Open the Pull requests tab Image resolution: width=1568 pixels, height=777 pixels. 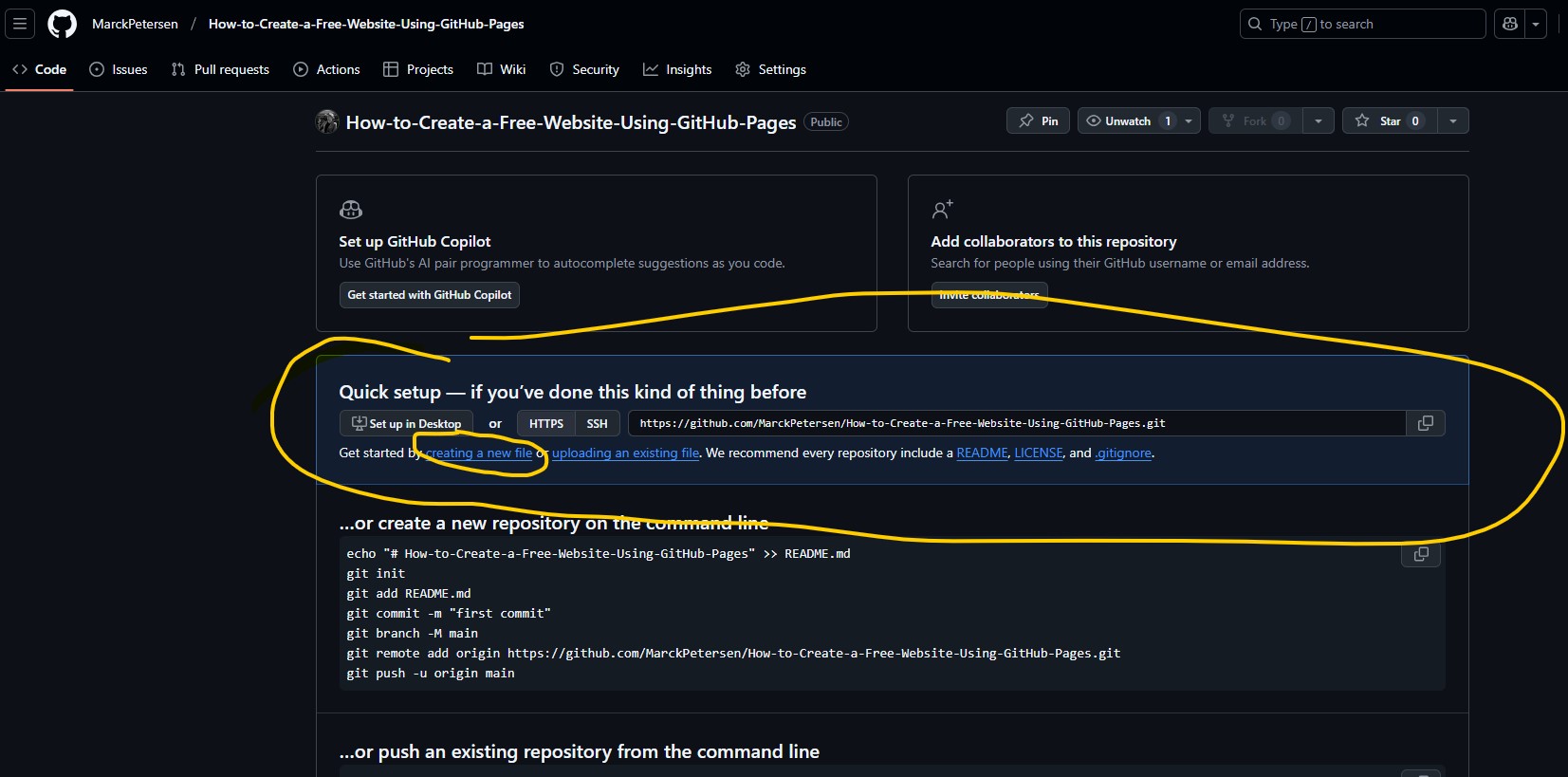pyautogui.click(x=220, y=69)
